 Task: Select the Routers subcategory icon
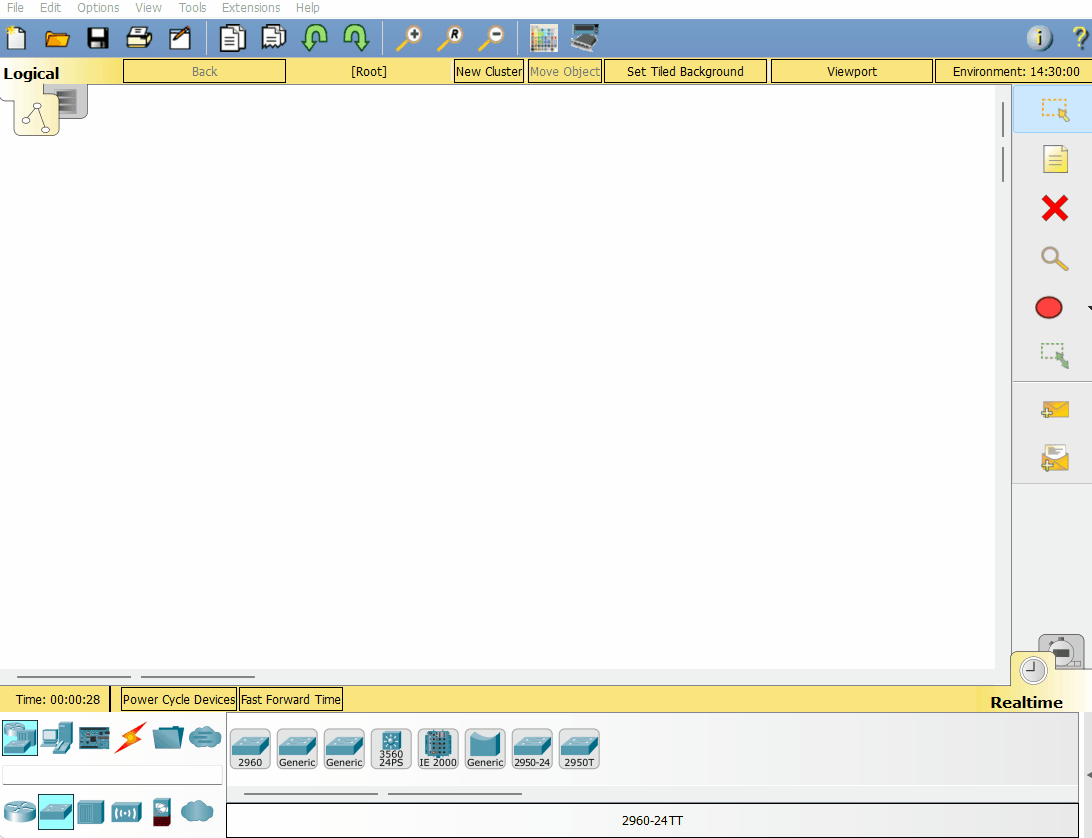(x=19, y=811)
